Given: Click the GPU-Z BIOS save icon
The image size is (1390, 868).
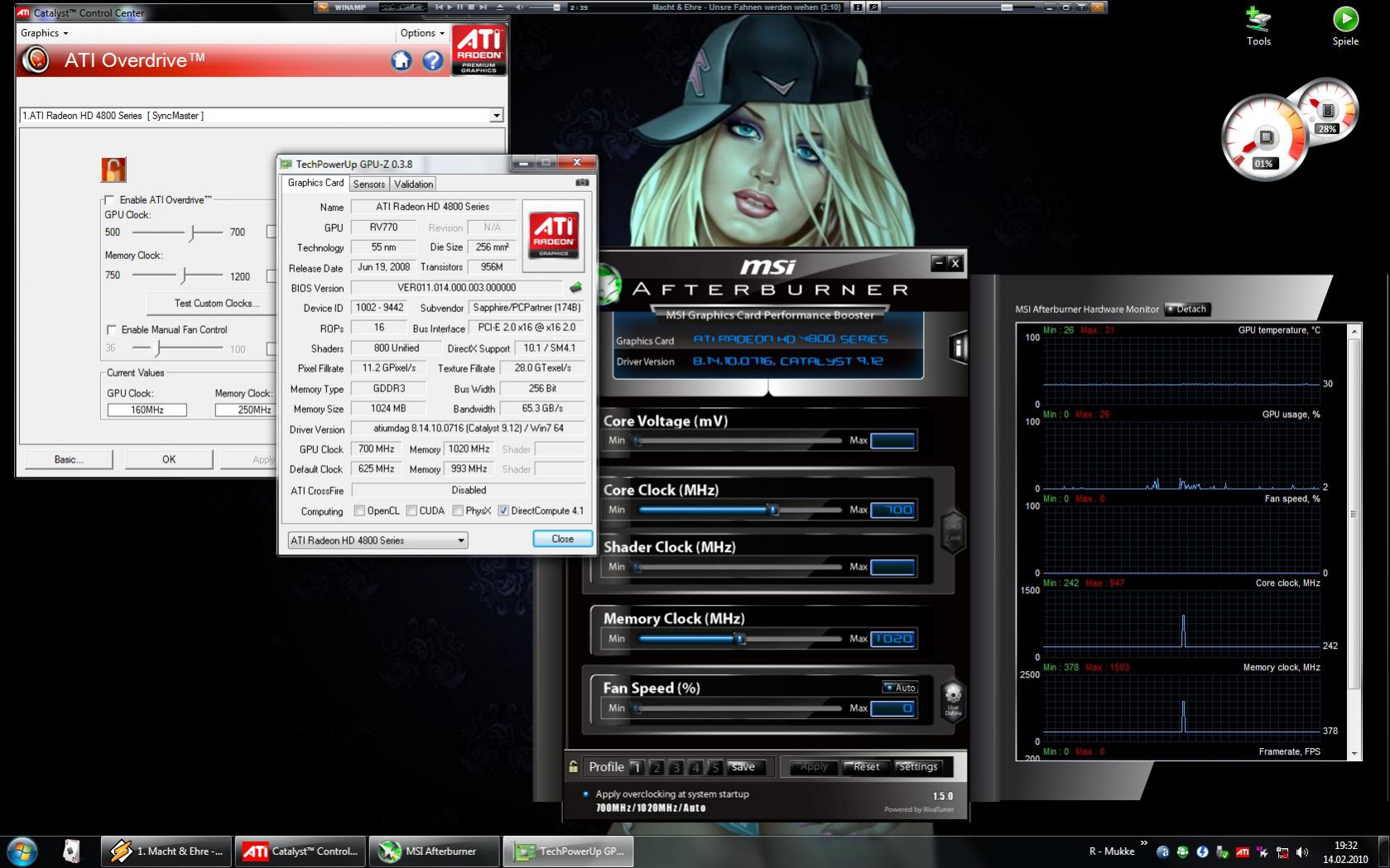Looking at the screenshot, I should [x=575, y=288].
